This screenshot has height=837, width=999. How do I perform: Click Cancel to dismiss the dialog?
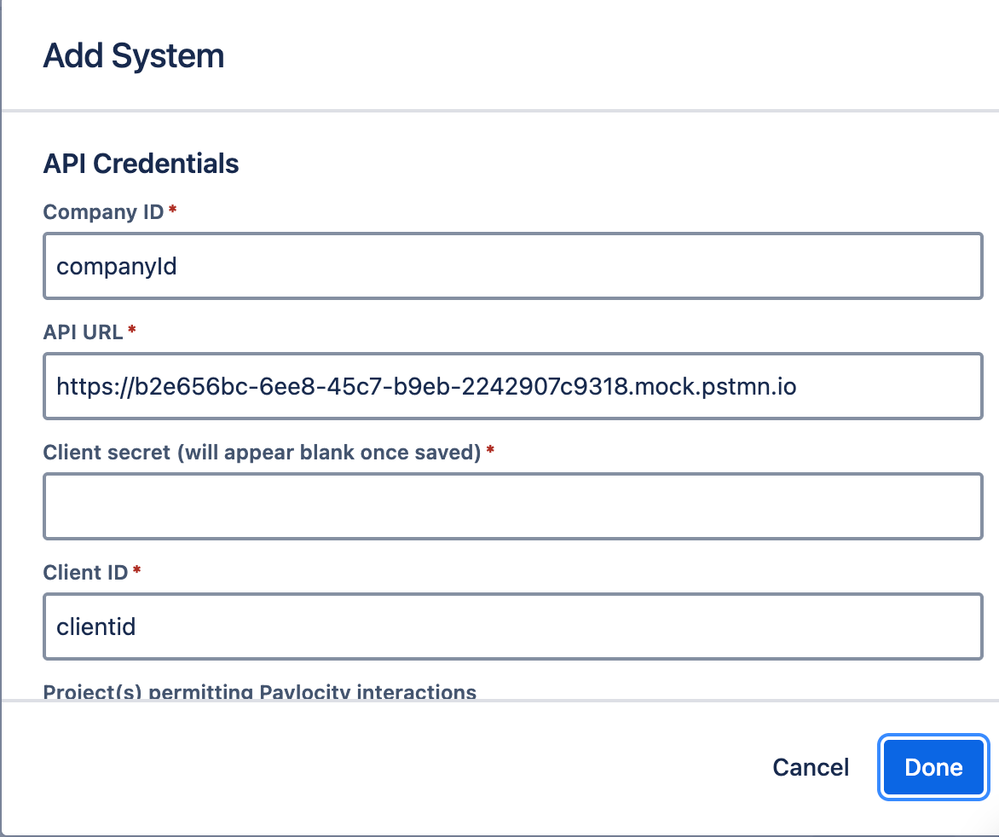click(810, 767)
